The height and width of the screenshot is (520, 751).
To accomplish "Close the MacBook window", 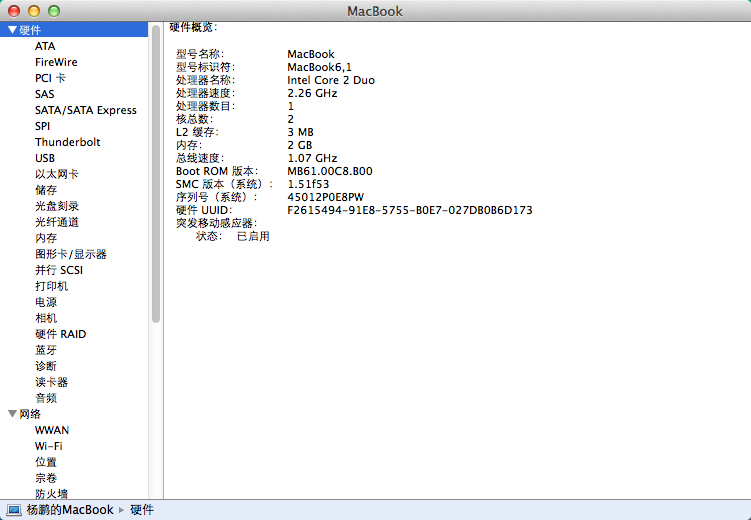I will [14, 11].
